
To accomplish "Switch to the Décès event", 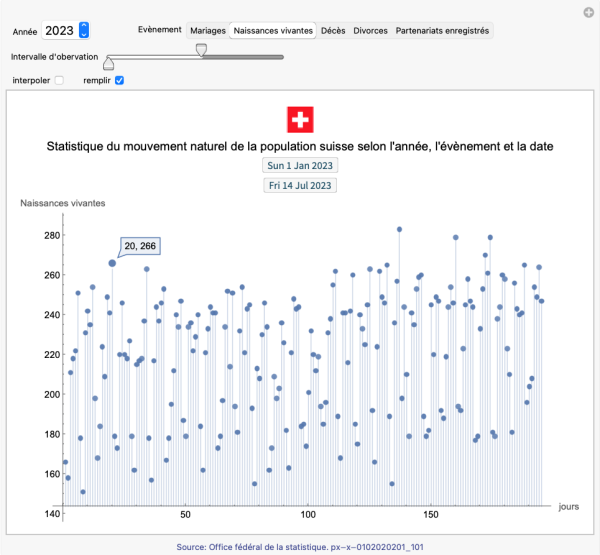I will (333, 31).
